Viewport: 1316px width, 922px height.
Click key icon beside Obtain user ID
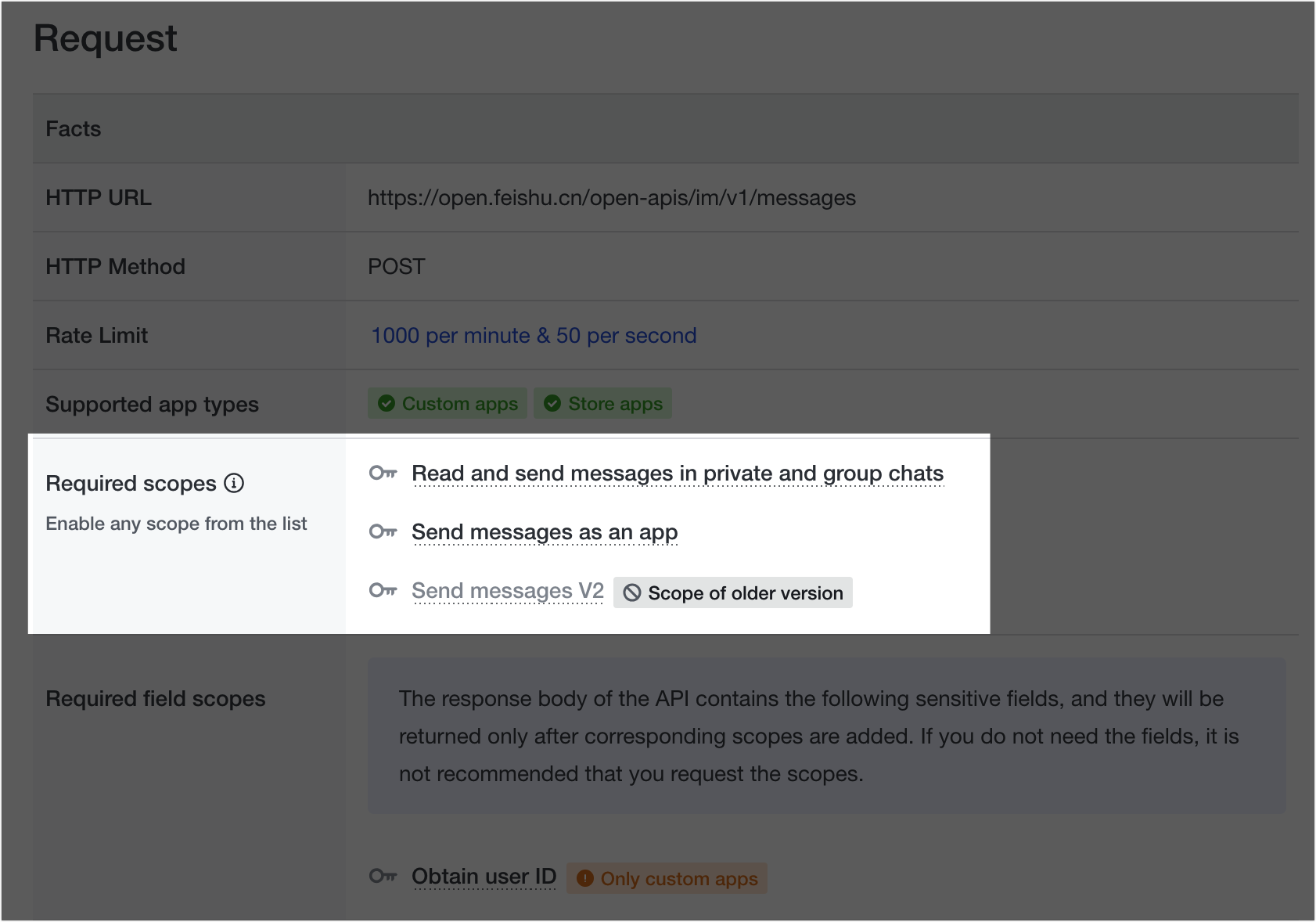(383, 876)
